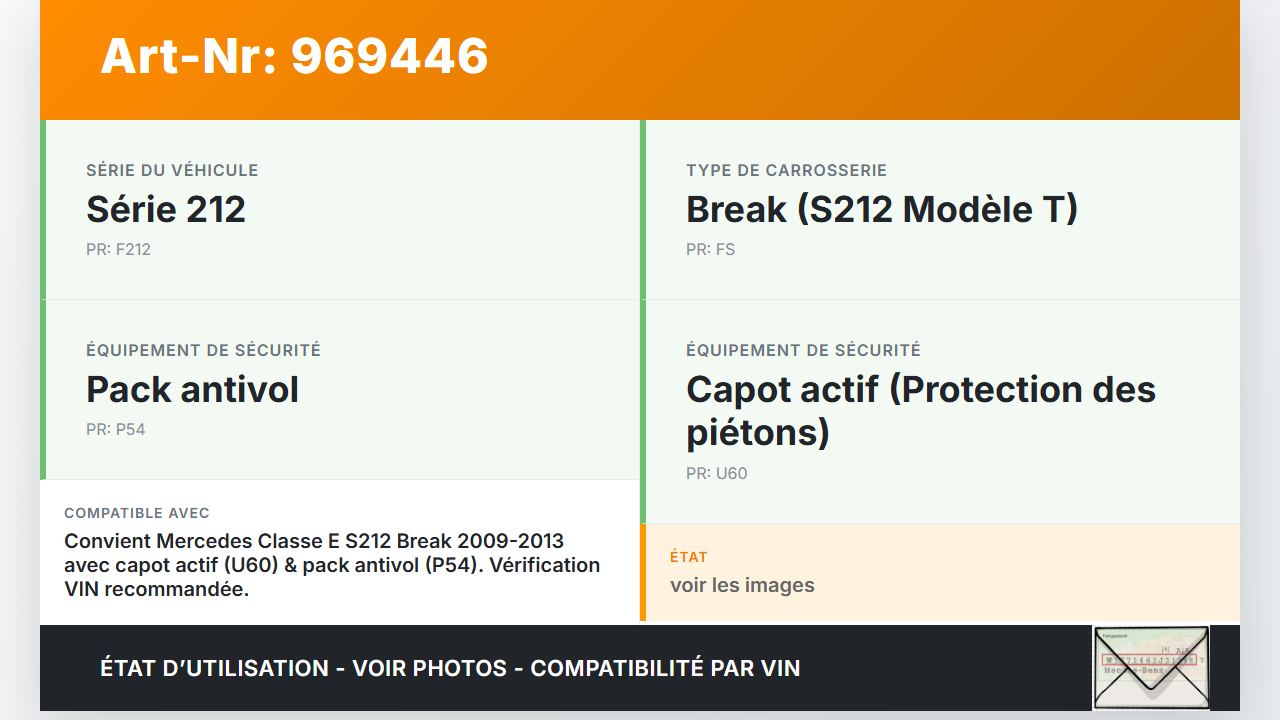Click ÉQUIPEMENT DE SÉCURITÉ label above Pack antivol
The image size is (1280, 720).
pos(203,350)
